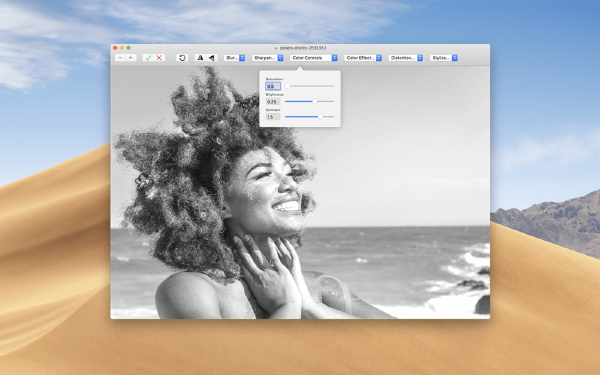This screenshot has height=375, width=600.
Task: Click the Brightness slider handle
Action: click(315, 101)
